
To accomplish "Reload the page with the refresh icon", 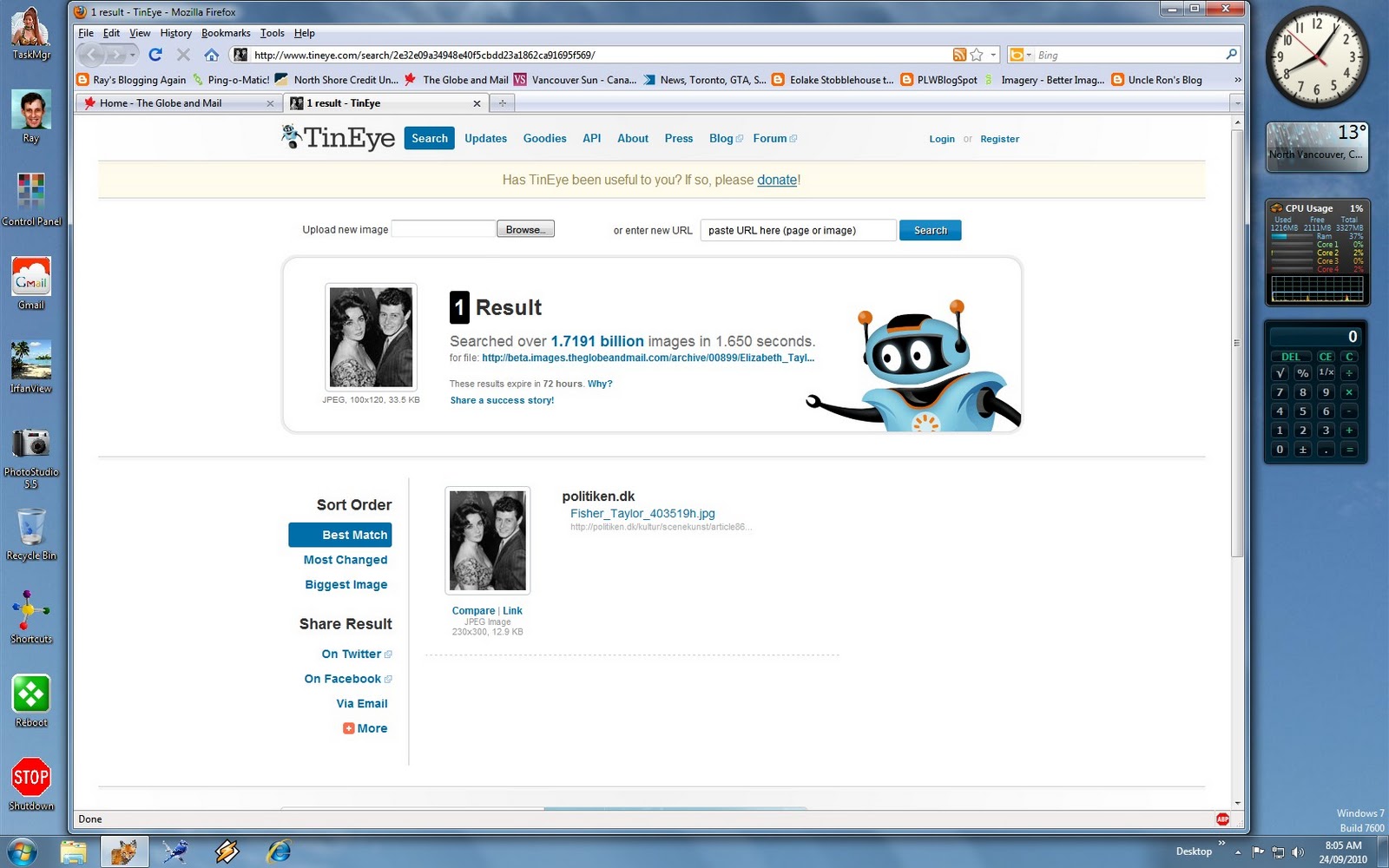I will coord(155,54).
